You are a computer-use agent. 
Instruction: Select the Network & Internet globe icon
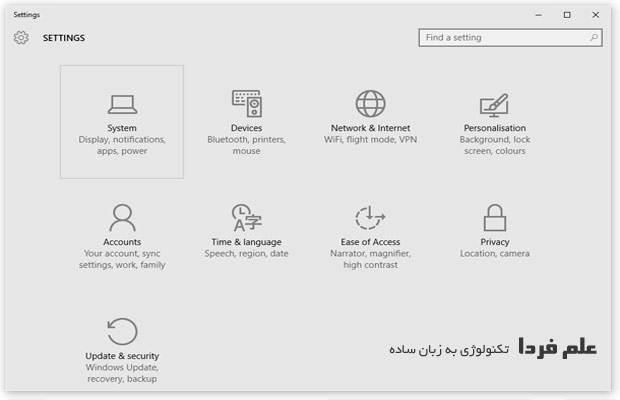(x=370, y=103)
